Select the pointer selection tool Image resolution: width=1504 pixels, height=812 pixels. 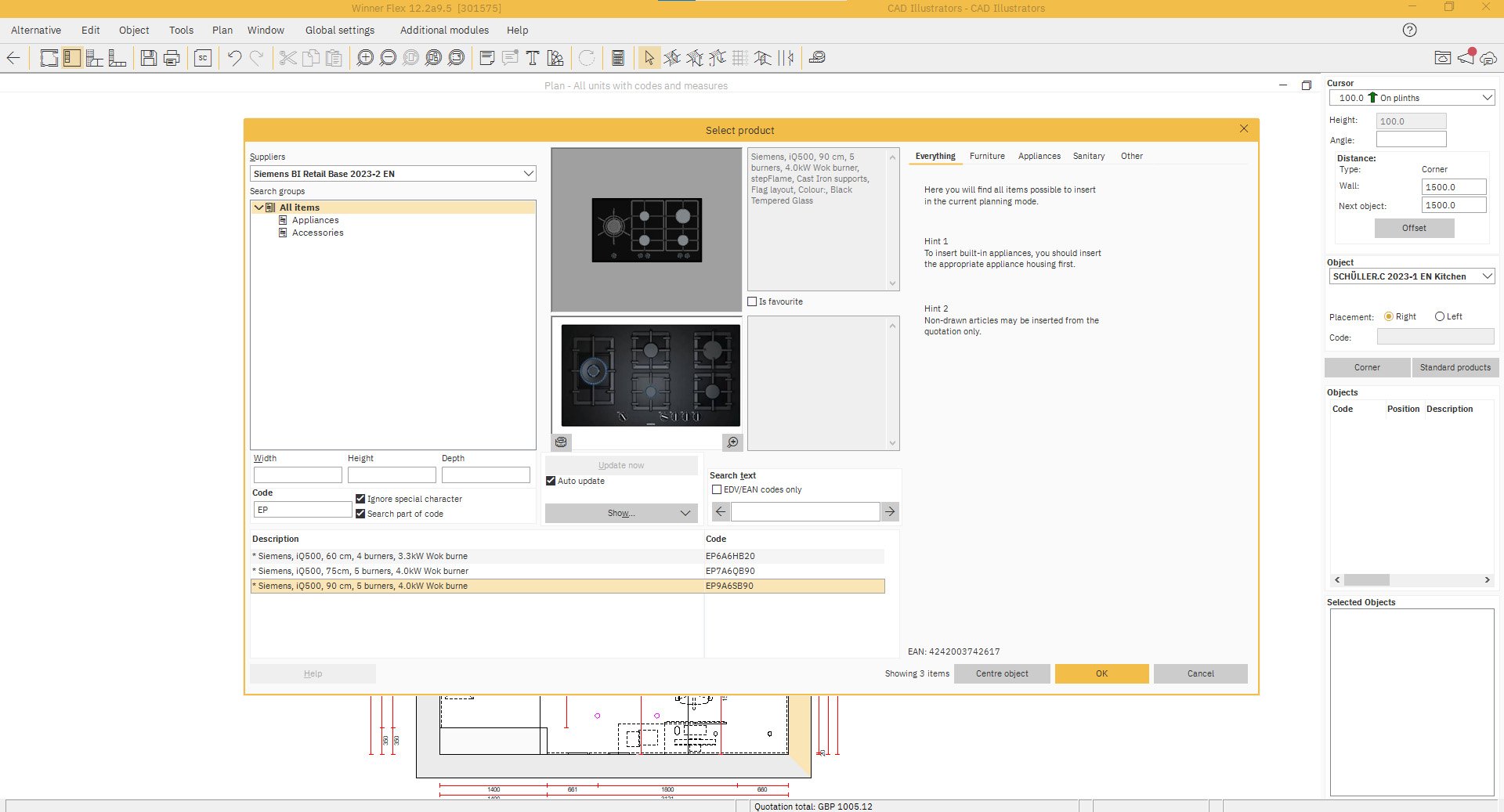pyautogui.click(x=647, y=57)
